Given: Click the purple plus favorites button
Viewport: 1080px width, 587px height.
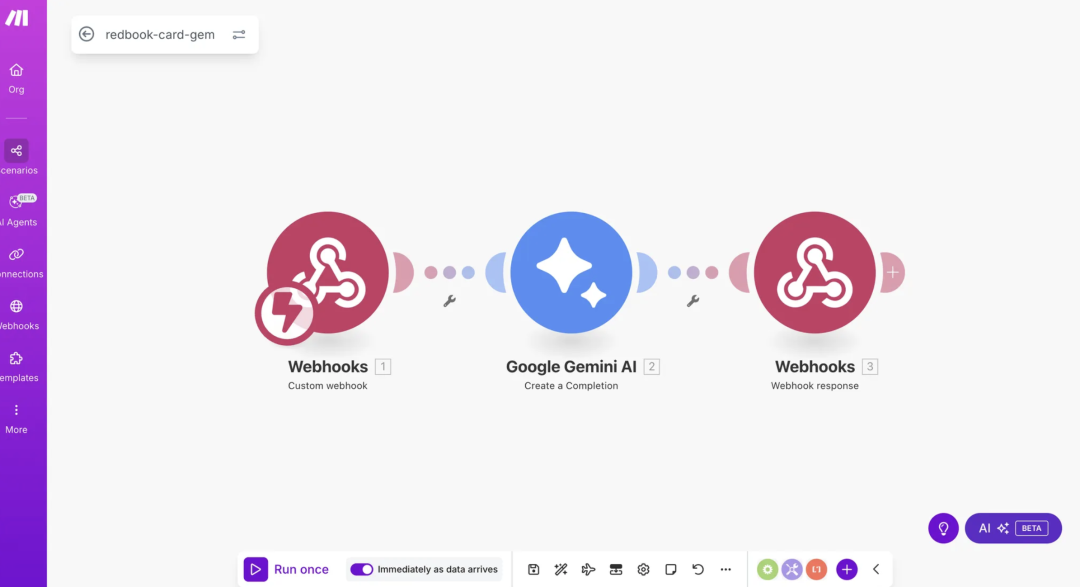Looking at the screenshot, I should [x=847, y=569].
